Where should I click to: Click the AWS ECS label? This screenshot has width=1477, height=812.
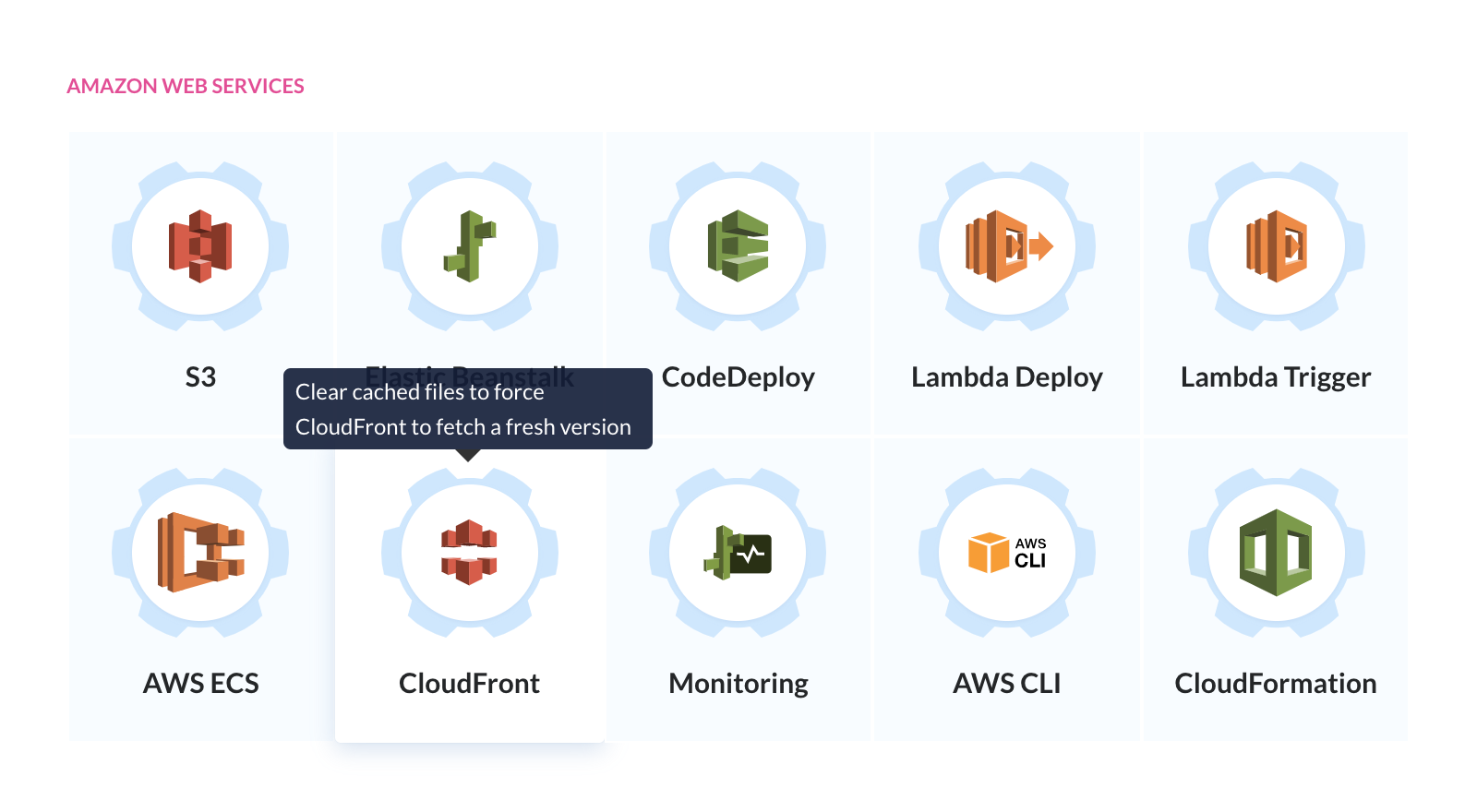(x=200, y=684)
